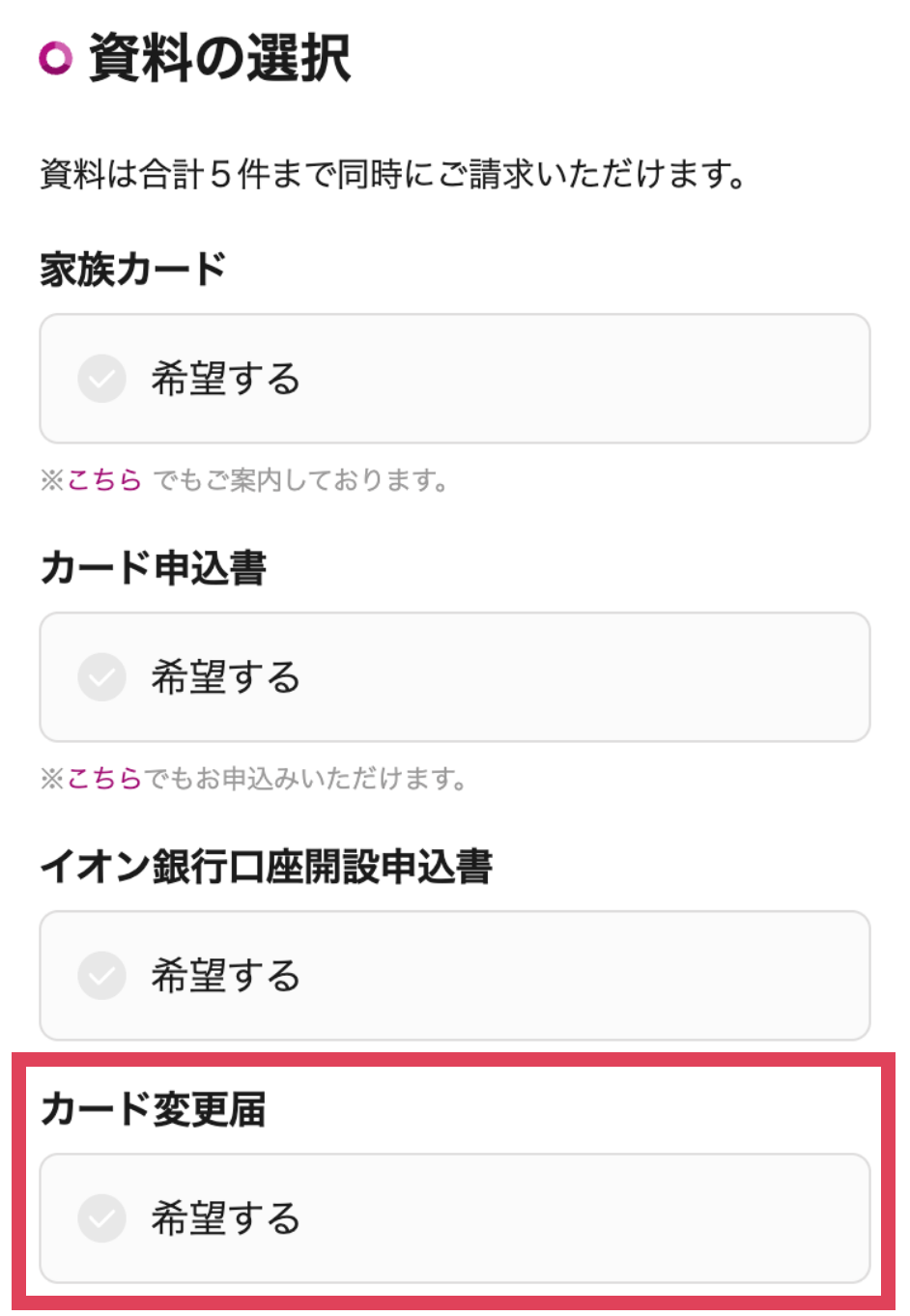Toggle the 希望する text for 家族カード

pos(225,378)
